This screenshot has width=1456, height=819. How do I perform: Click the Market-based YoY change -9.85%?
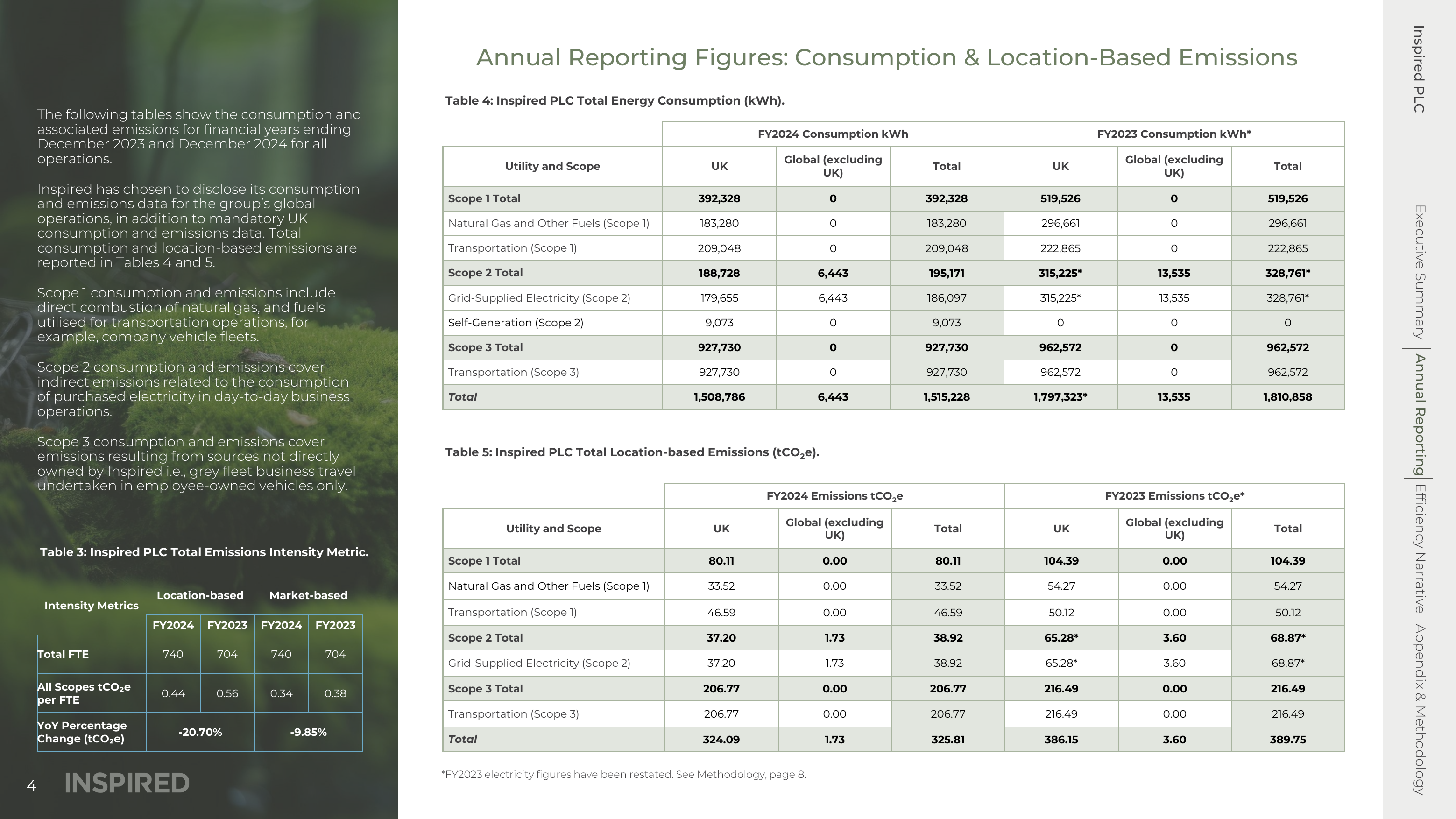click(x=308, y=733)
